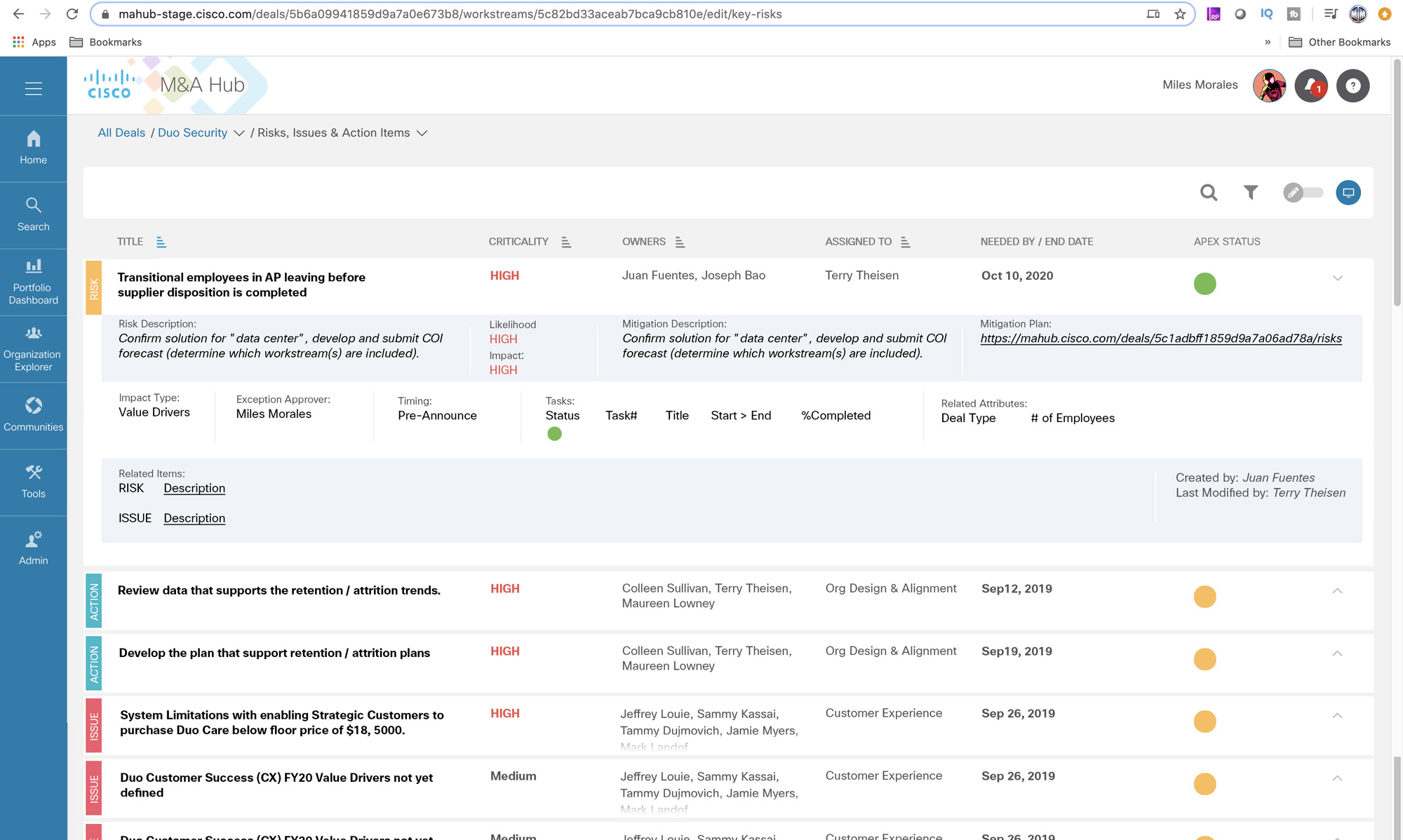Image resolution: width=1403 pixels, height=840 pixels.
Task: Open the Mitigation Plan URL link
Action: tap(1160, 339)
